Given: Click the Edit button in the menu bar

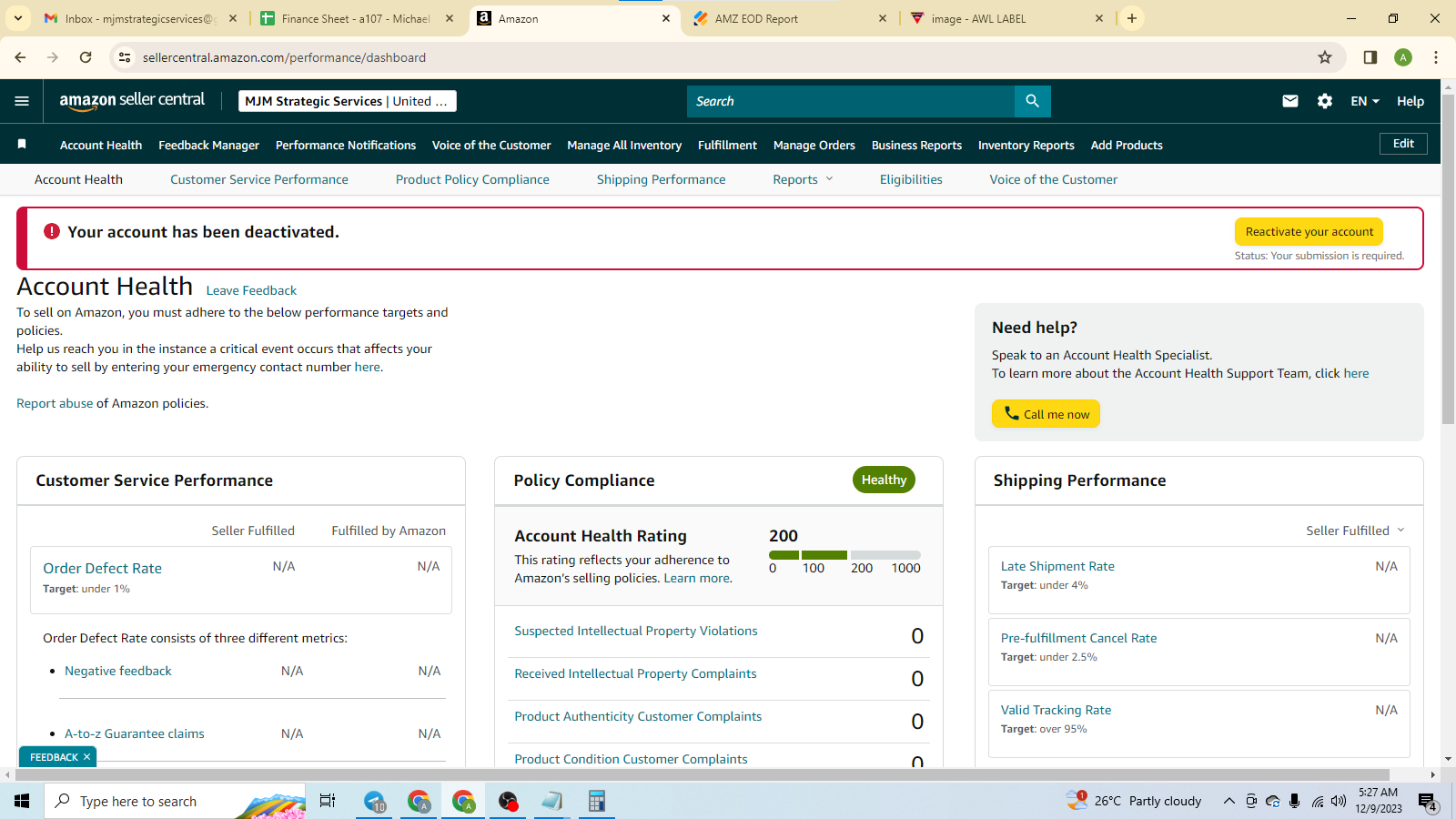Looking at the screenshot, I should (x=1403, y=144).
